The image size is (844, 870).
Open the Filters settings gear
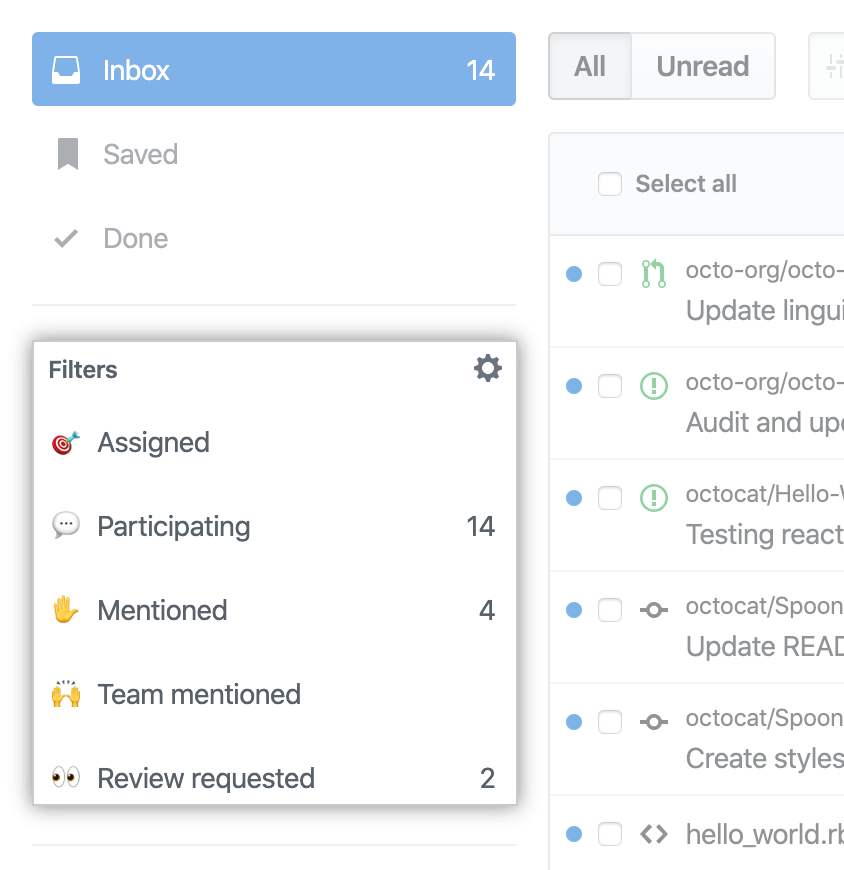pos(487,369)
